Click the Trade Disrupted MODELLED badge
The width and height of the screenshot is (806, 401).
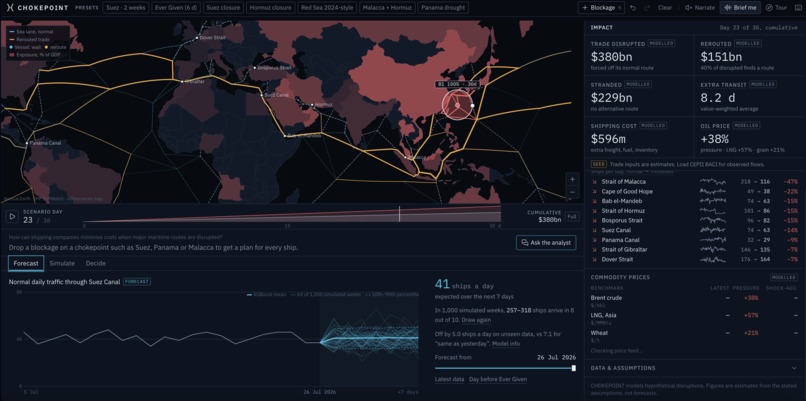click(661, 44)
